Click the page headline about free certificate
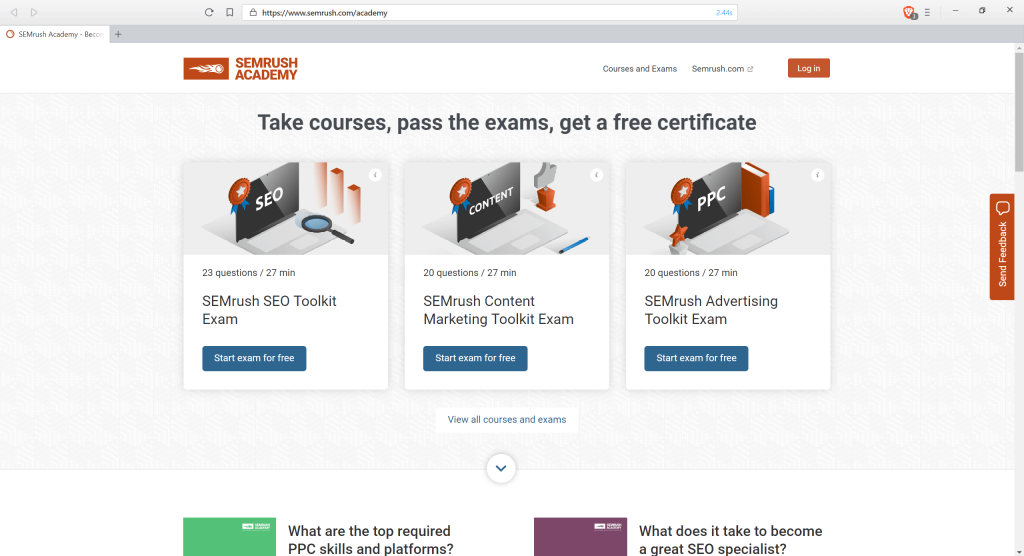 (507, 122)
